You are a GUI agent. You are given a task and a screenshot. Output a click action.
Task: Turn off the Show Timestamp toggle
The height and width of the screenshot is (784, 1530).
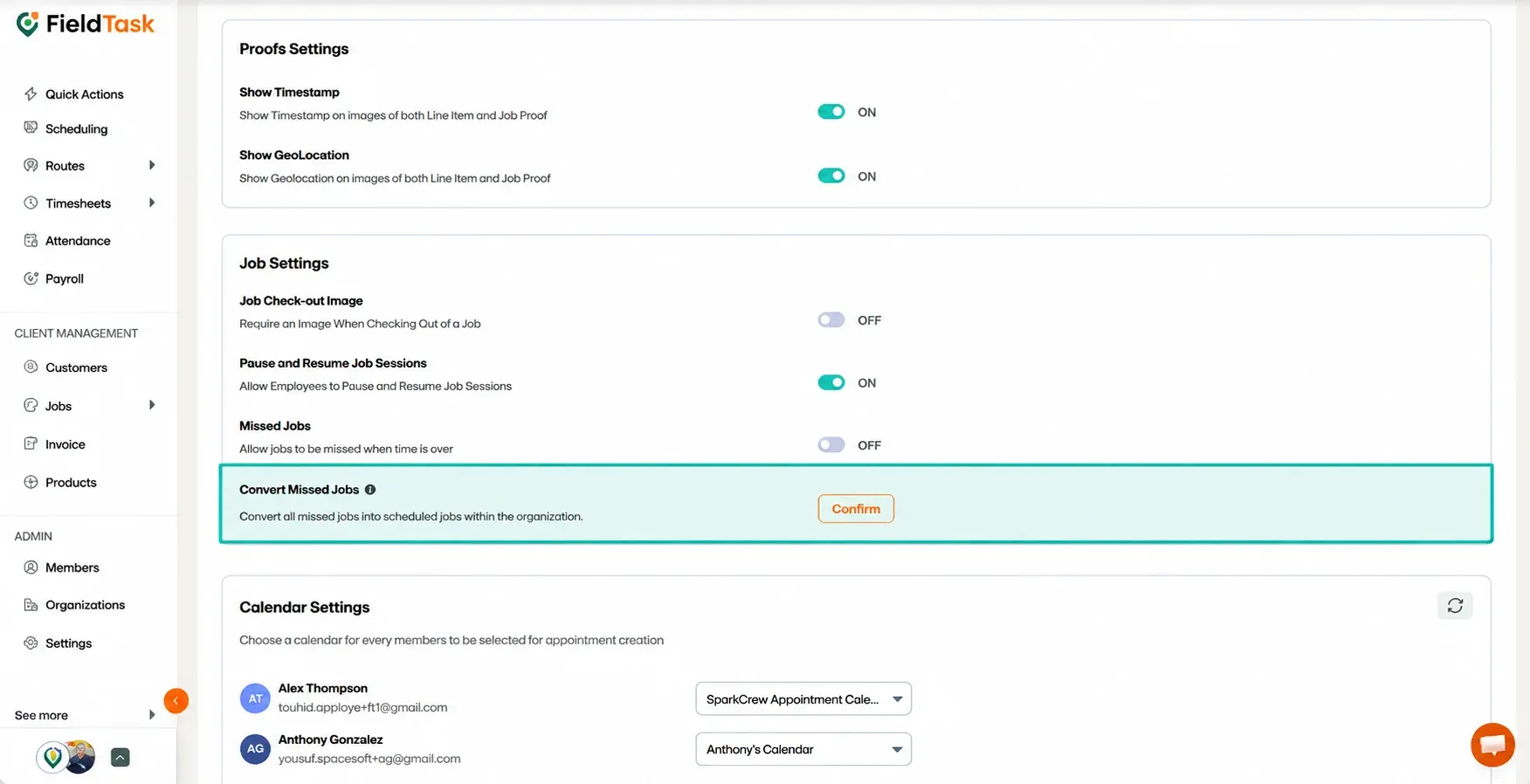(831, 112)
